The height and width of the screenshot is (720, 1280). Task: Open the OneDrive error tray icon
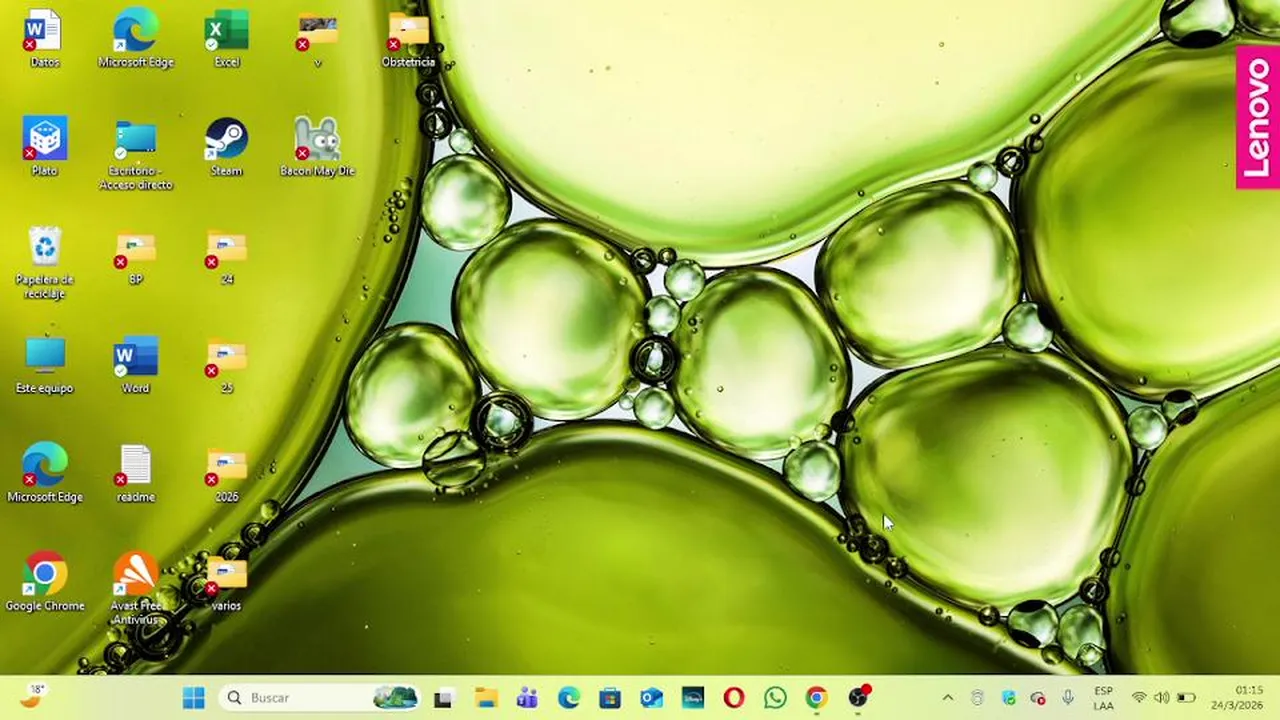pyautogui.click(x=1038, y=698)
